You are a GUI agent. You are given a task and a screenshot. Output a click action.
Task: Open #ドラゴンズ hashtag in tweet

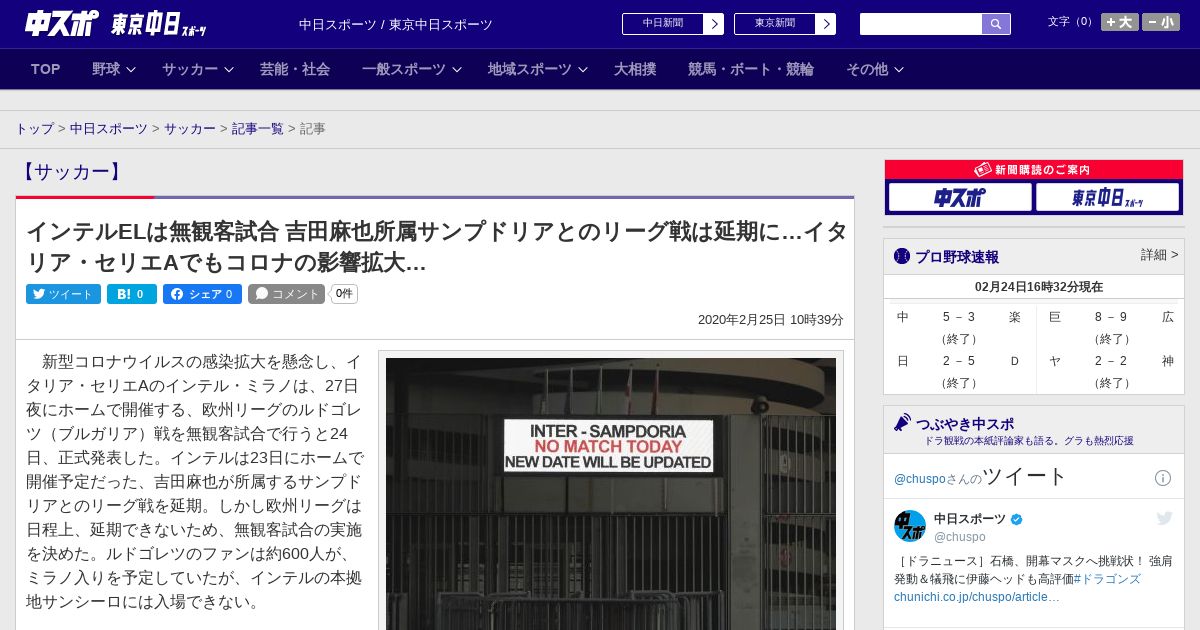[1107, 579]
